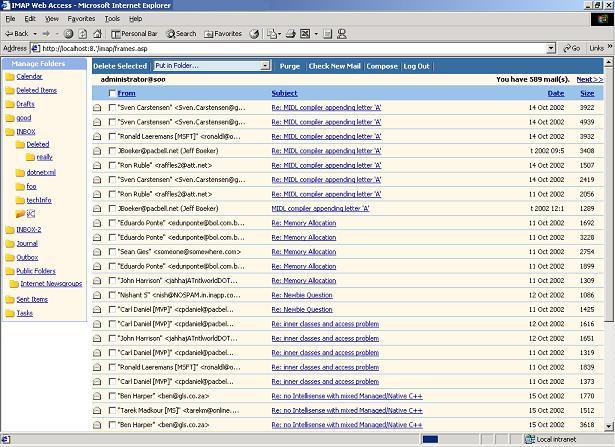
Task: Click envelope icon for Tarek Madkour mail
Action: click(x=97, y=411)
